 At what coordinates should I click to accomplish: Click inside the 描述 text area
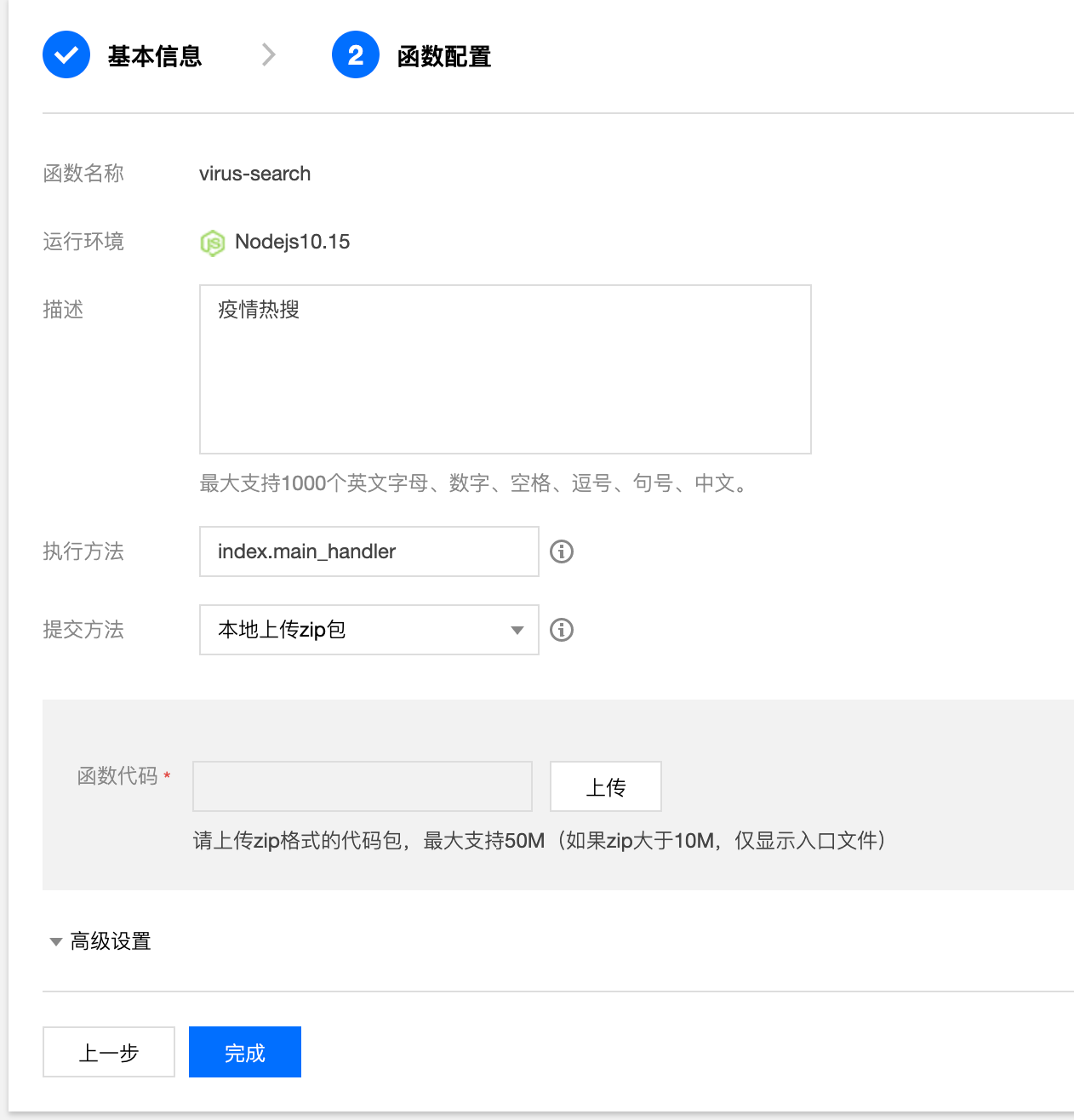tap(505, 369)
